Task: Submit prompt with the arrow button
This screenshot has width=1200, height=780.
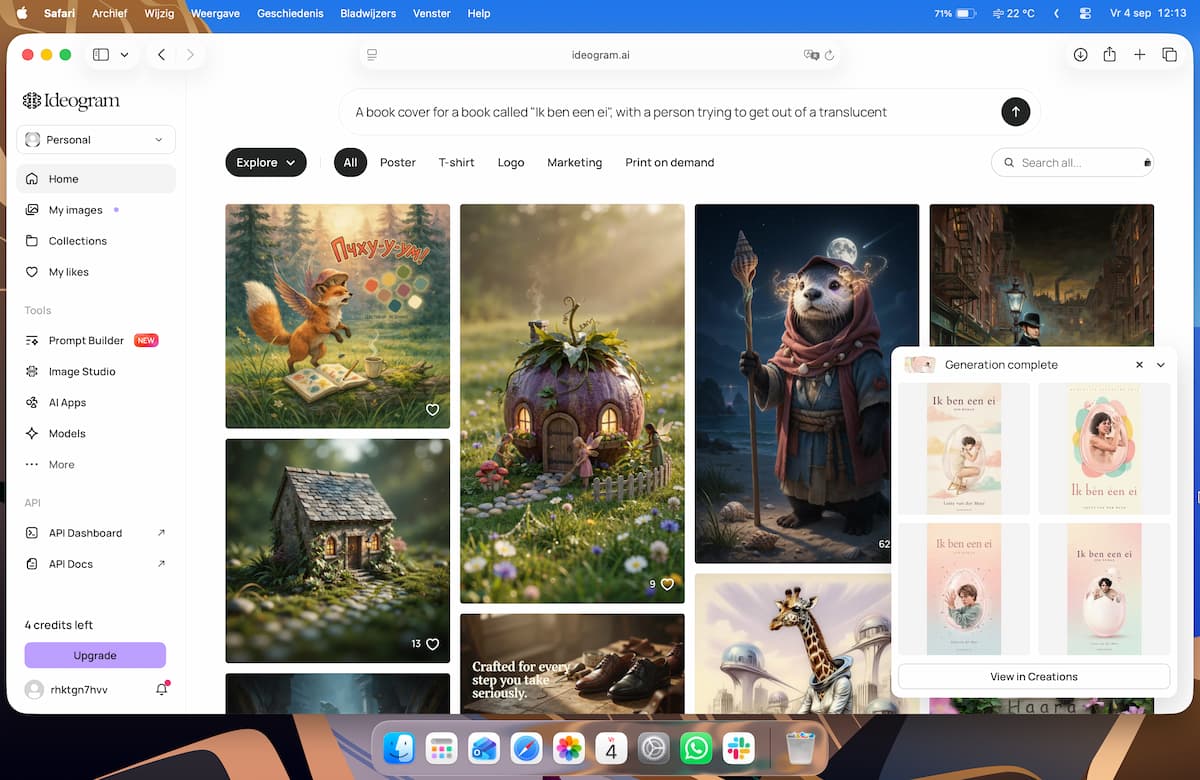Action: point(1015,112)
